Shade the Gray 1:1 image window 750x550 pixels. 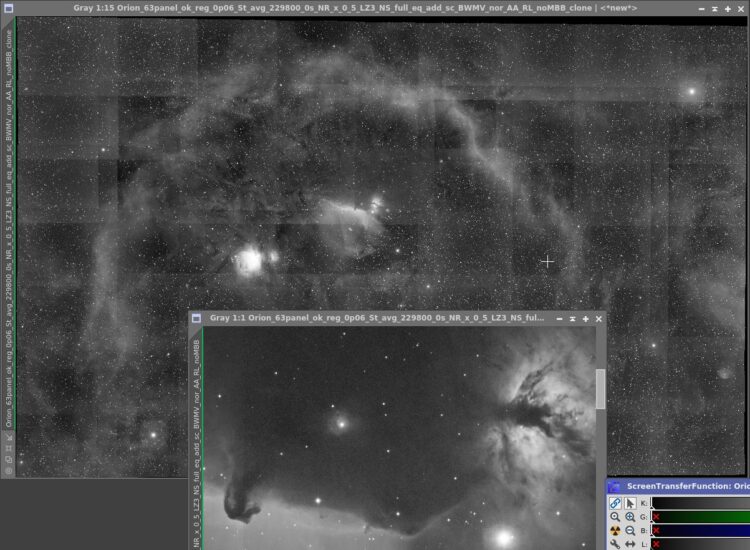pos(573,319)
